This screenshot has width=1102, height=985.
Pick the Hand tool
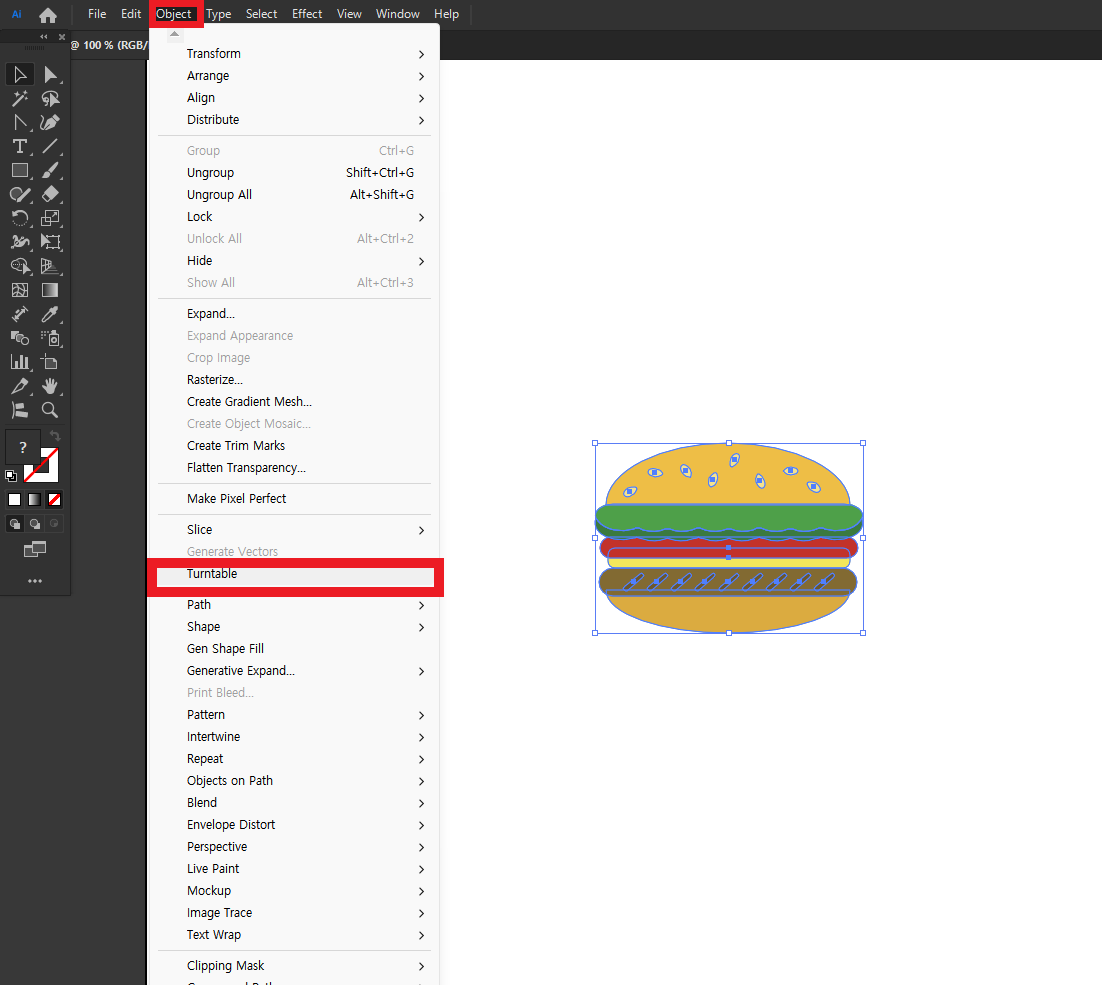(x=50, y=386)
